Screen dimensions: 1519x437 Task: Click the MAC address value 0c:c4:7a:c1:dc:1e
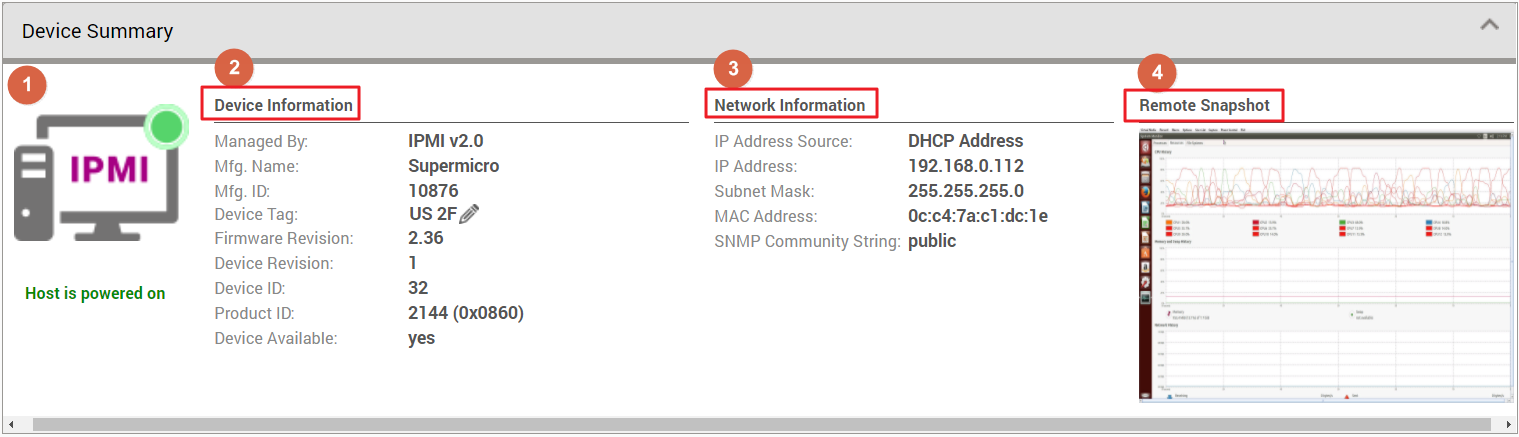(x=977, y=216)
